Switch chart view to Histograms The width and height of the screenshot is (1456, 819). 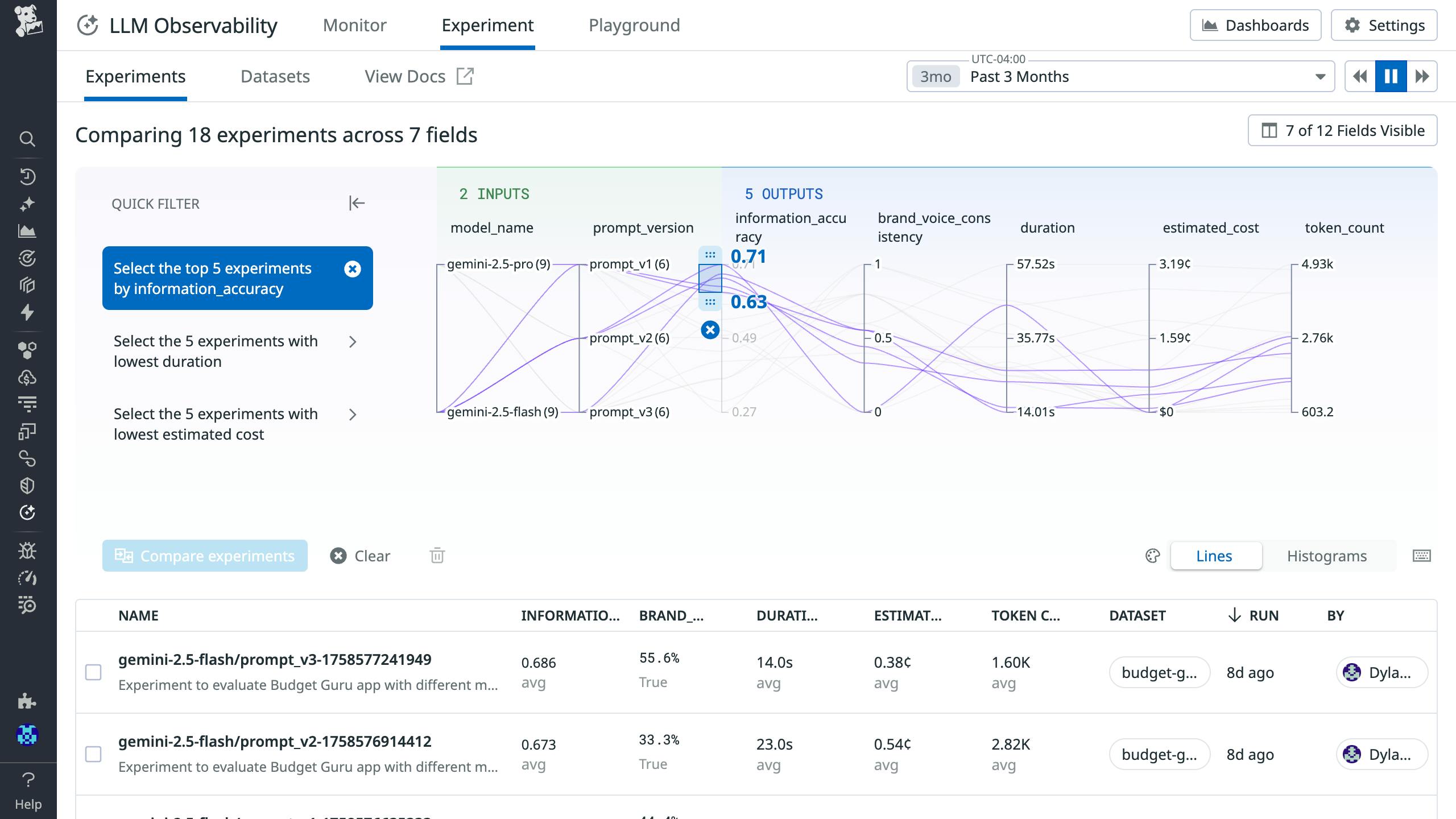[1326, 556]
